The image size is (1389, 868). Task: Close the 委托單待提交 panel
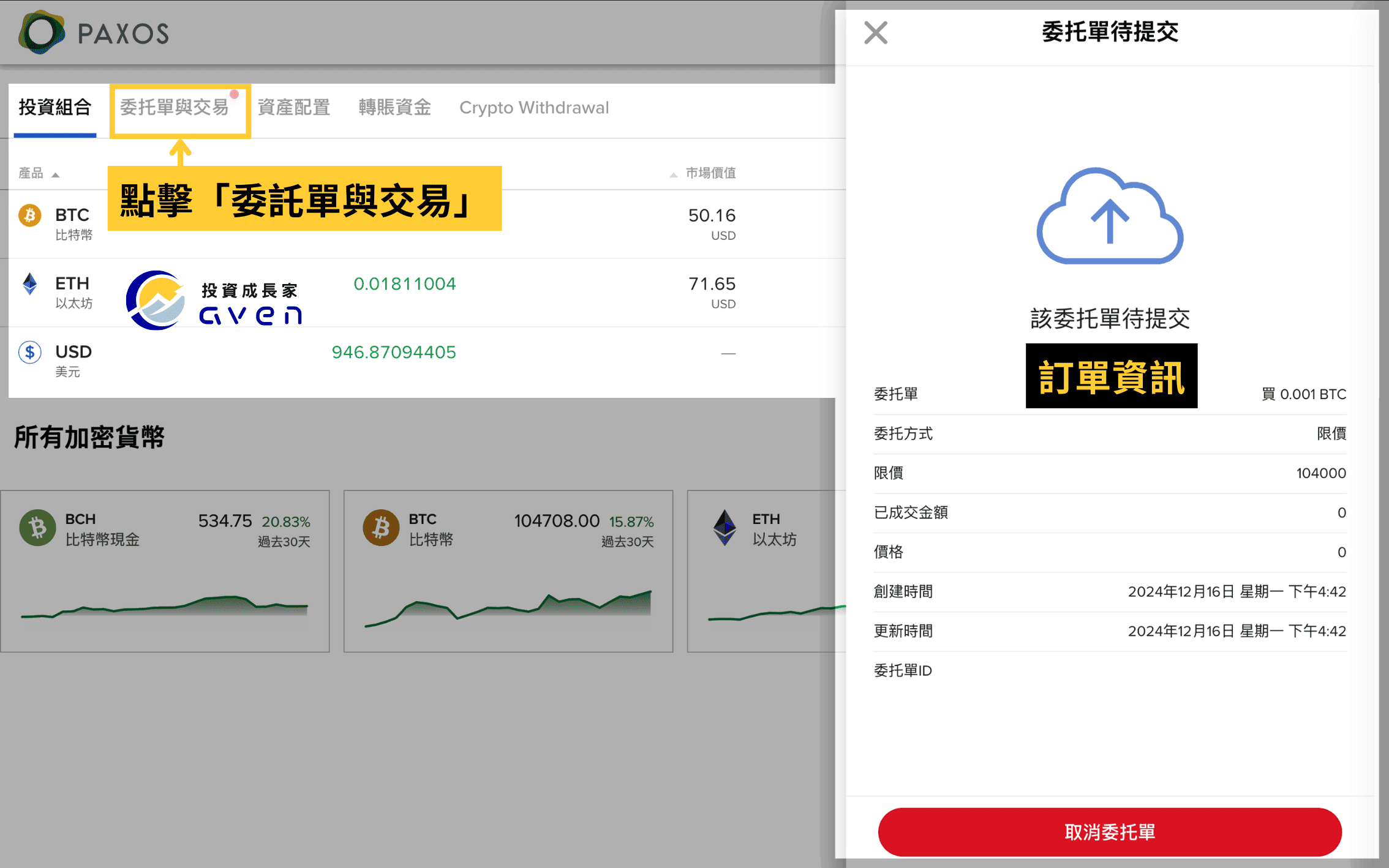pos(875,33)
